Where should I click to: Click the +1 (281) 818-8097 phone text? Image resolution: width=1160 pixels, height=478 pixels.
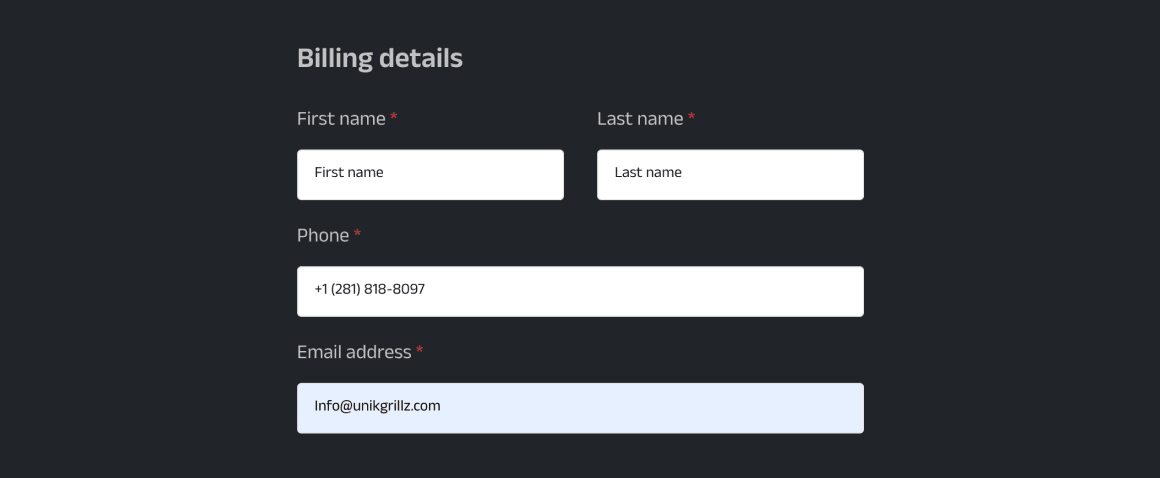(x=370, y=289)
